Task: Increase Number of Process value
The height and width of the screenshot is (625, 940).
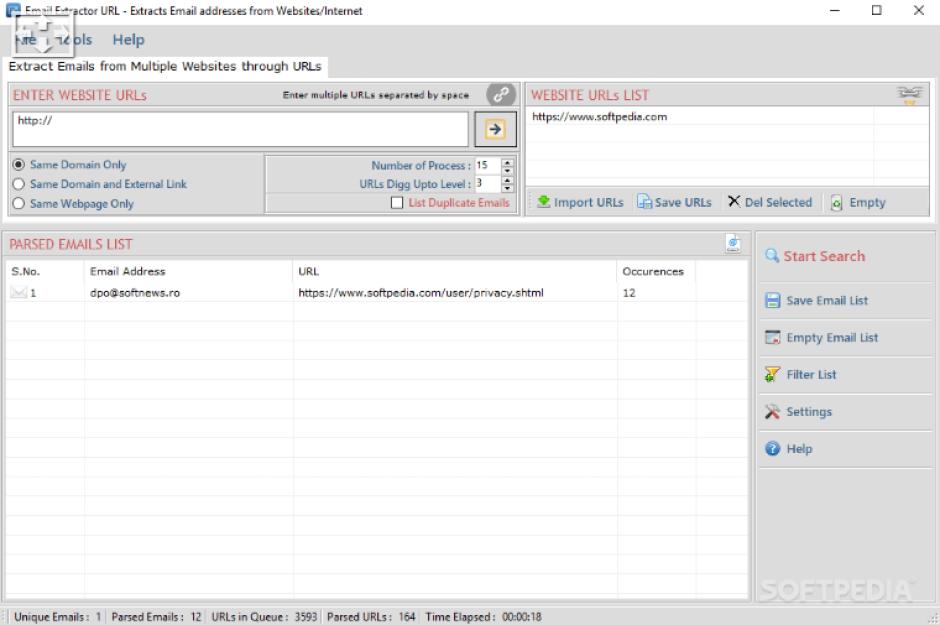Action: tap(508, 162)
